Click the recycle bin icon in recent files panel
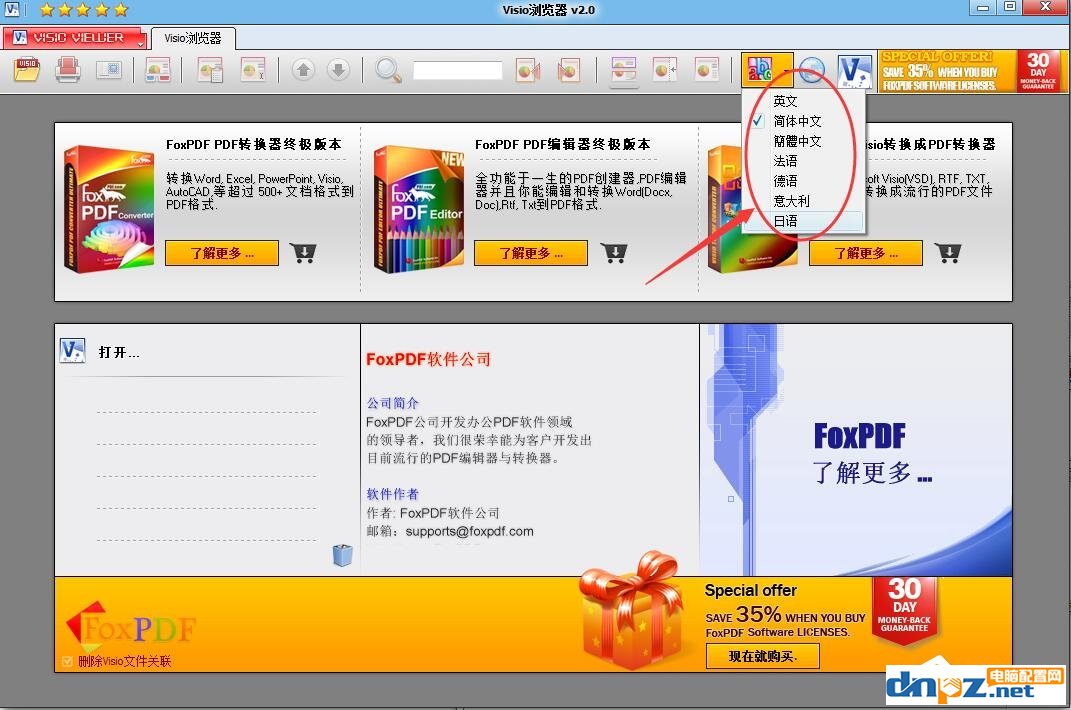Image resolution: width=1071 pixels, height=710 pixels. 342,555
